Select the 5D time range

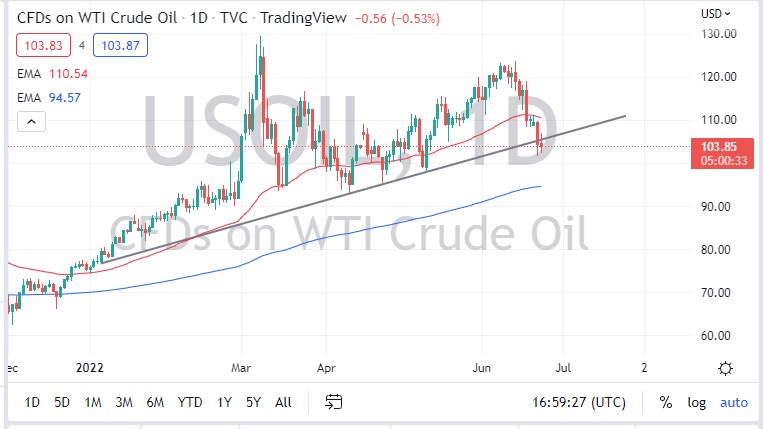point(62,402)
